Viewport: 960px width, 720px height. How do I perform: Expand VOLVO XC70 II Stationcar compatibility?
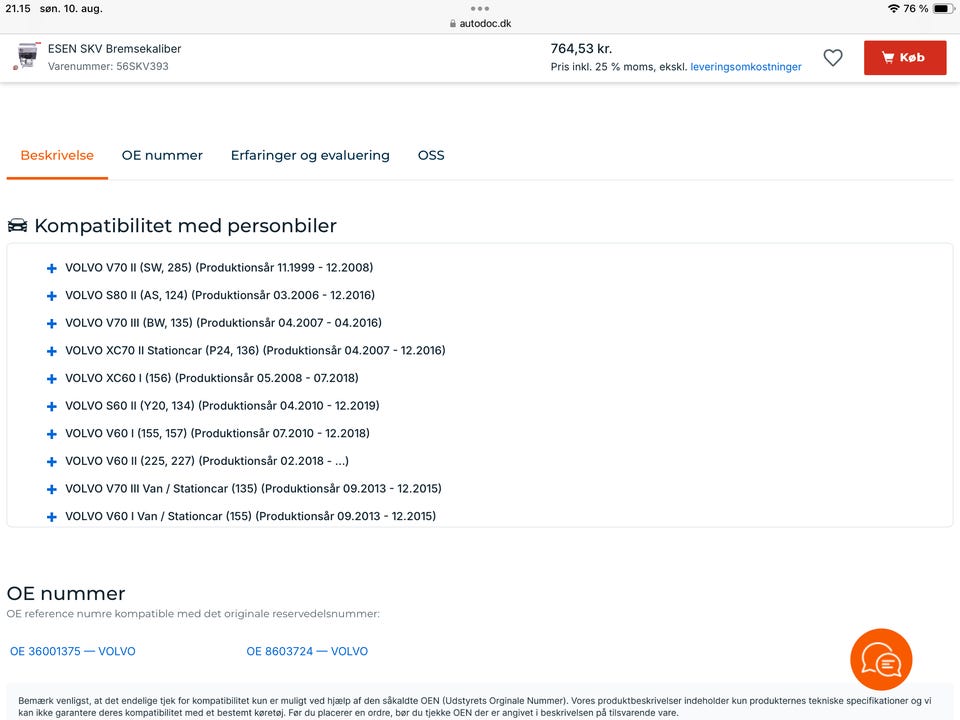point(52,351)
